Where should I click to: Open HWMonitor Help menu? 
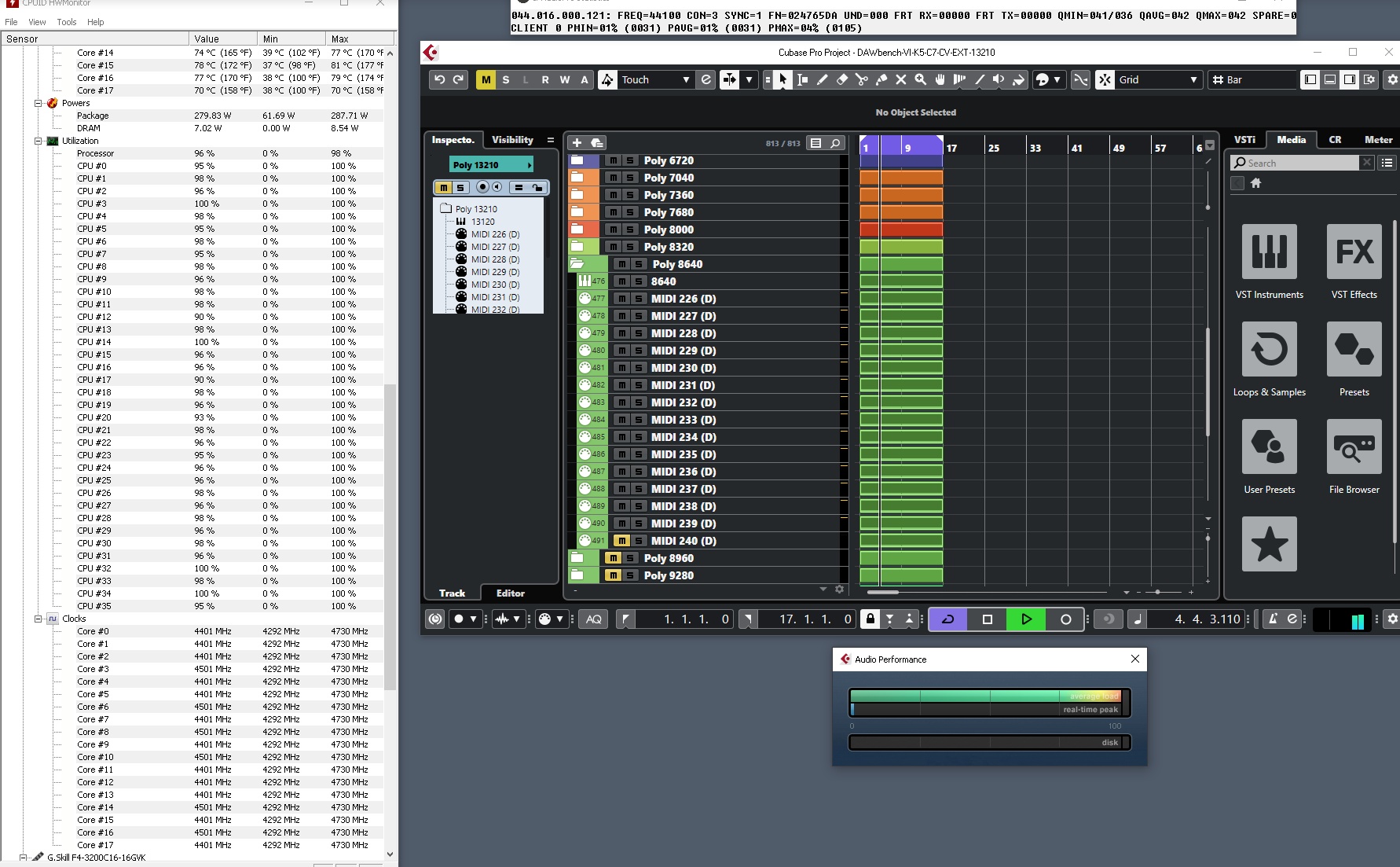click(96, 22)
